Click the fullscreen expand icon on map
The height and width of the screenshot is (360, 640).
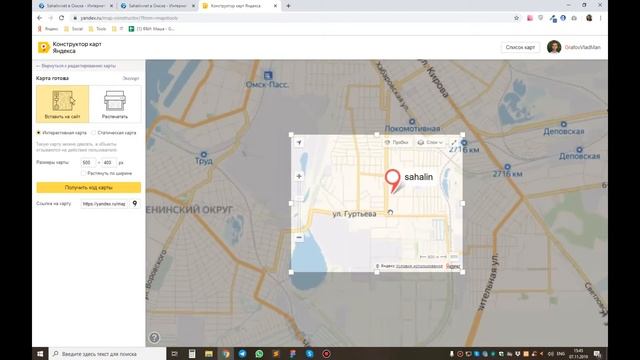[453, 142]
